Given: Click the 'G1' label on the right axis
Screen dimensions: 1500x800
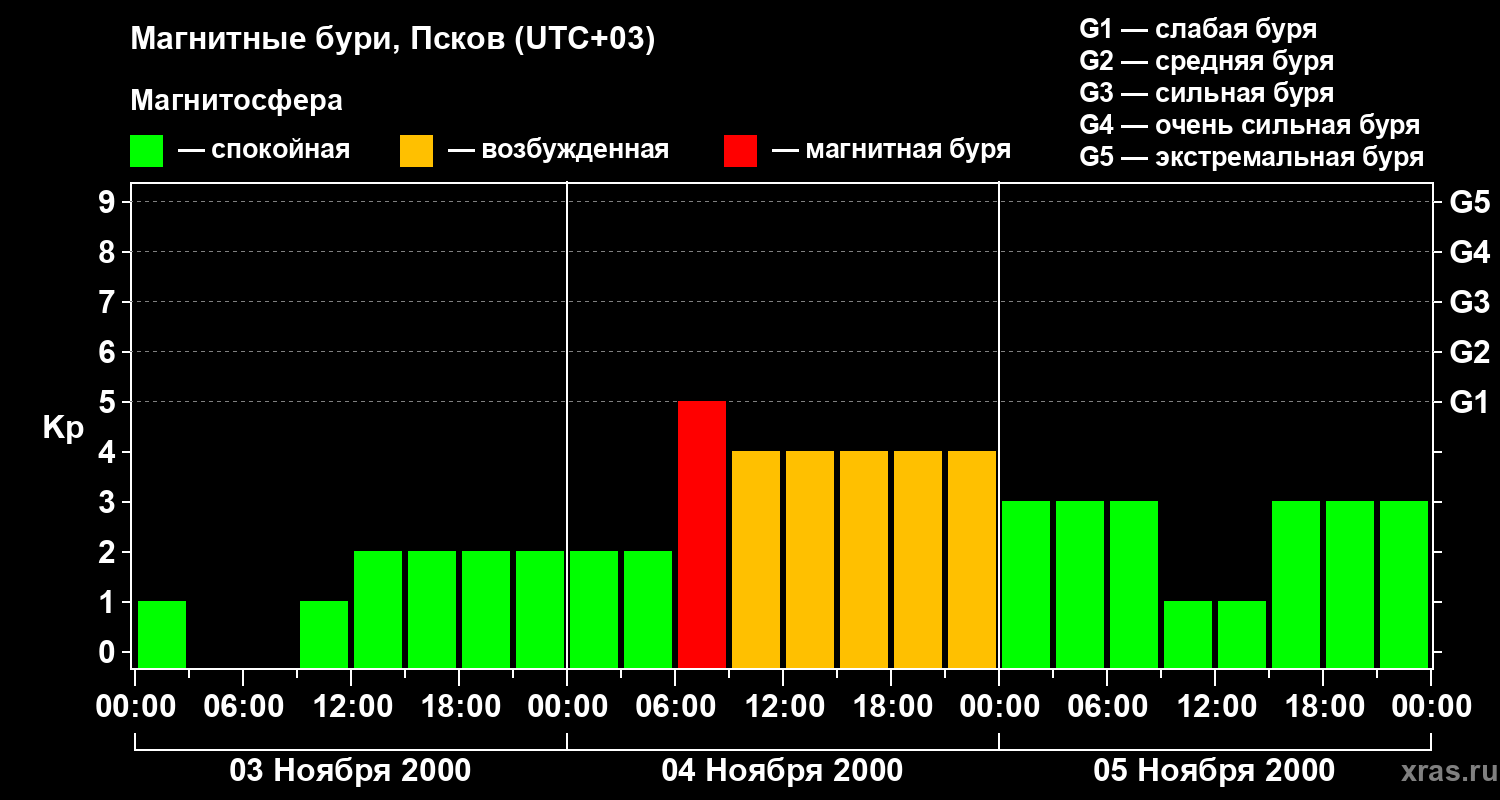Looking at the screenshot, I should click(x=1470, y=402).
